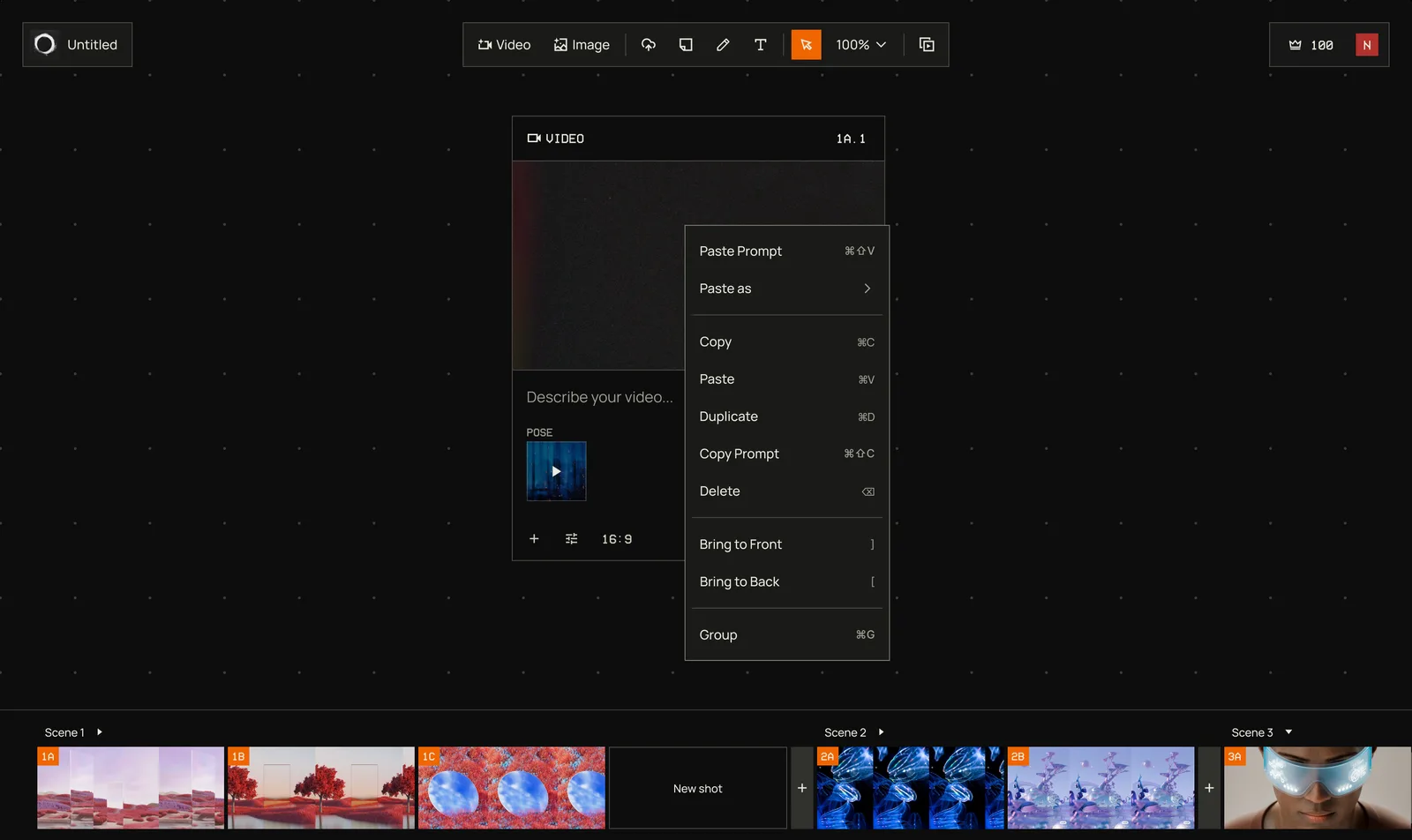Add shot with plus before Scene 2
Screen dimensions: 1412x840
(802, 788)
